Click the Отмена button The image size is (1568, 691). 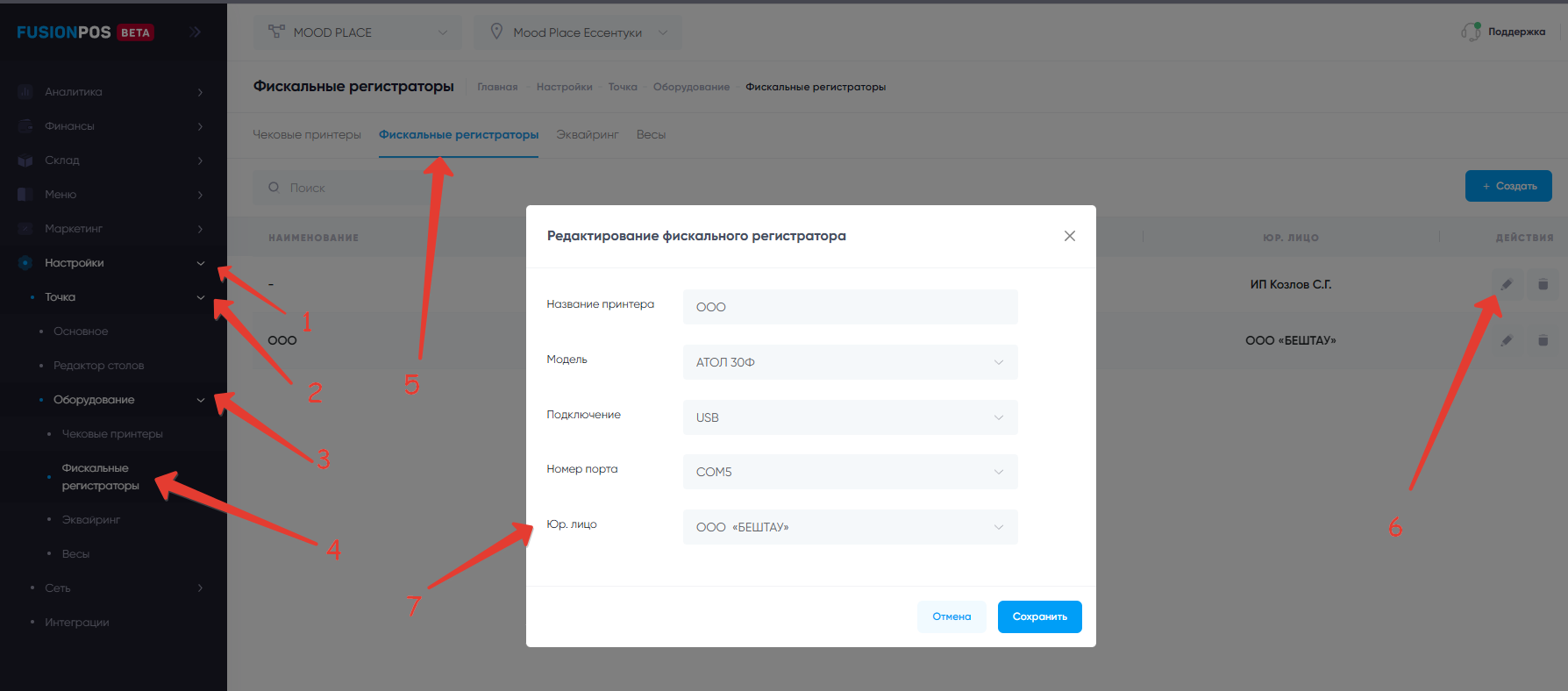(x=951, y=616)
